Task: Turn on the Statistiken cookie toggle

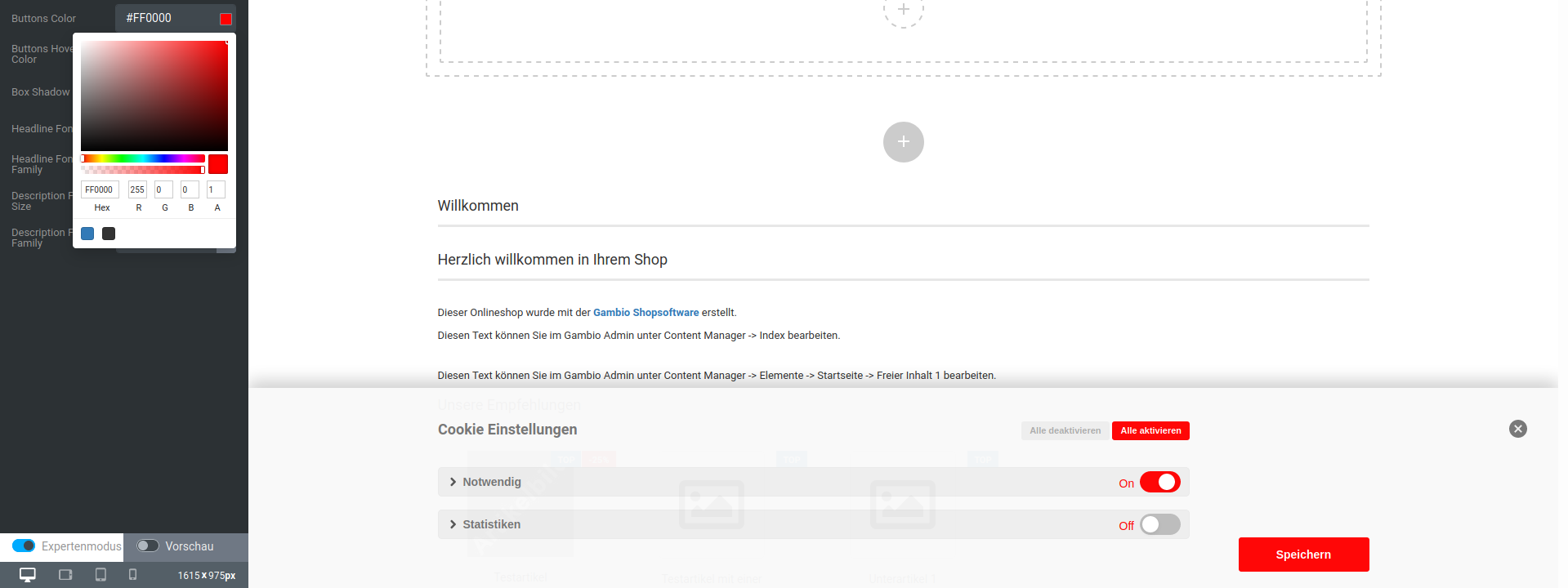Action: click(x=1159, y=524)
